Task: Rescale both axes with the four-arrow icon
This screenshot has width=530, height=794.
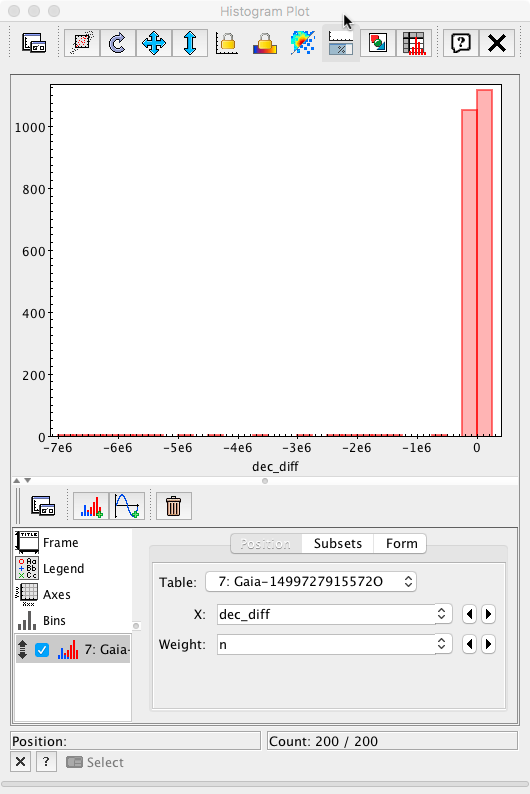Action: click(154, 43)
